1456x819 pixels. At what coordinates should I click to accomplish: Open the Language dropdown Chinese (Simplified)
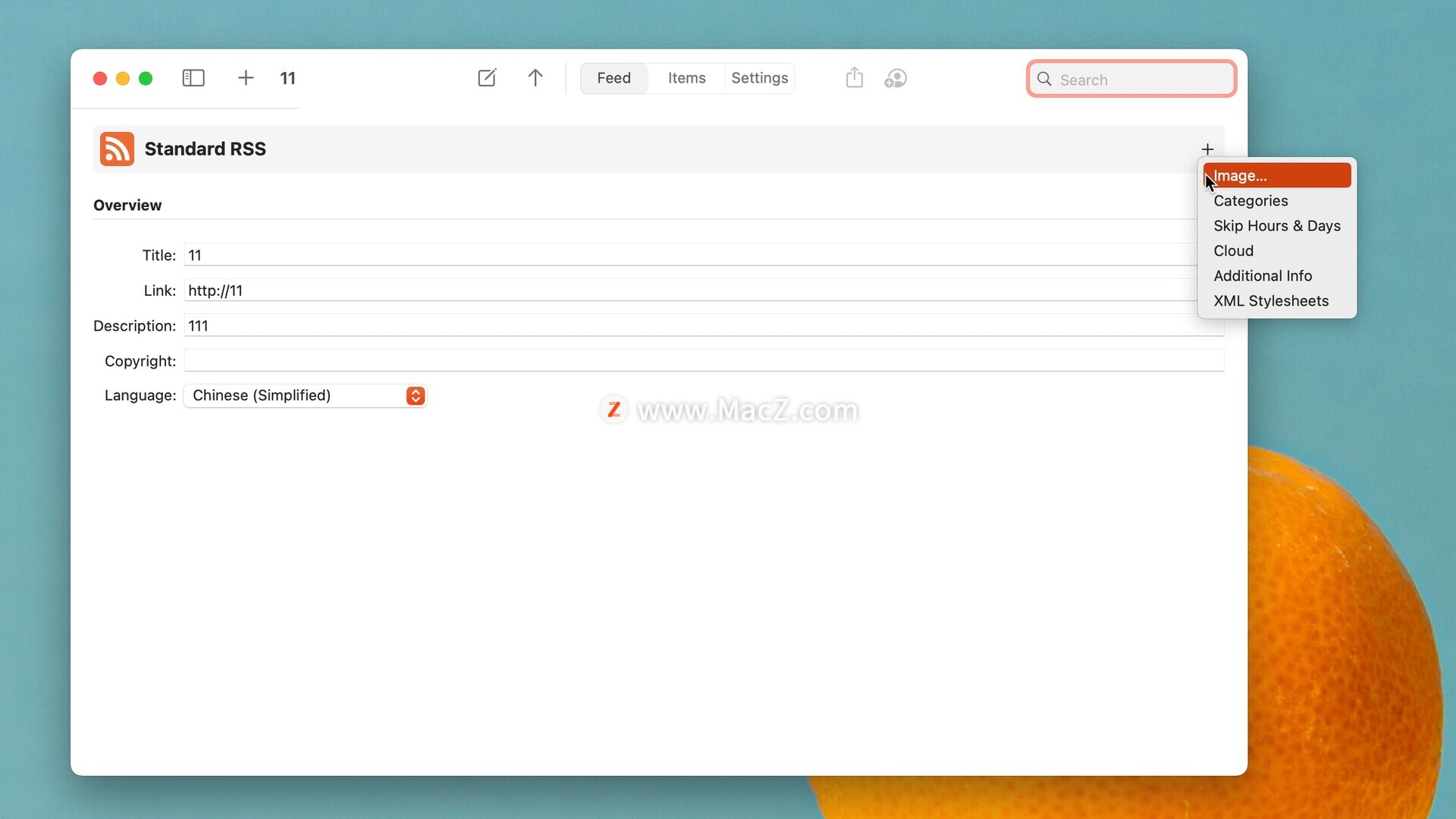coord(305,395)
